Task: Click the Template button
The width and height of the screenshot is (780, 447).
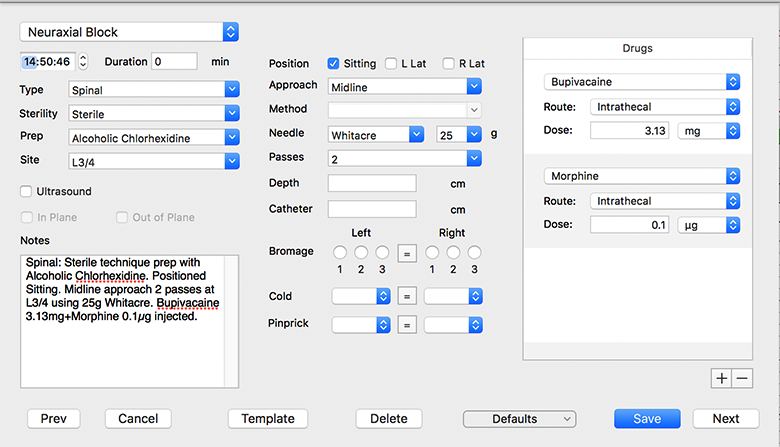Action: pos(268,419)
